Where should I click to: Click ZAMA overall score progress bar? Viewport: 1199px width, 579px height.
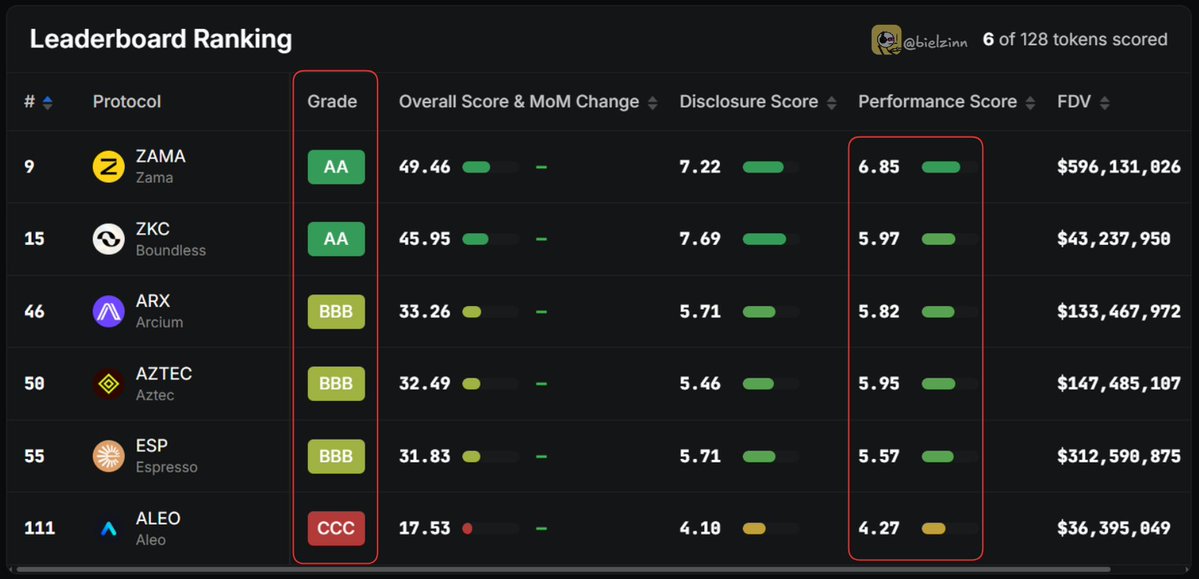(490, 167)
